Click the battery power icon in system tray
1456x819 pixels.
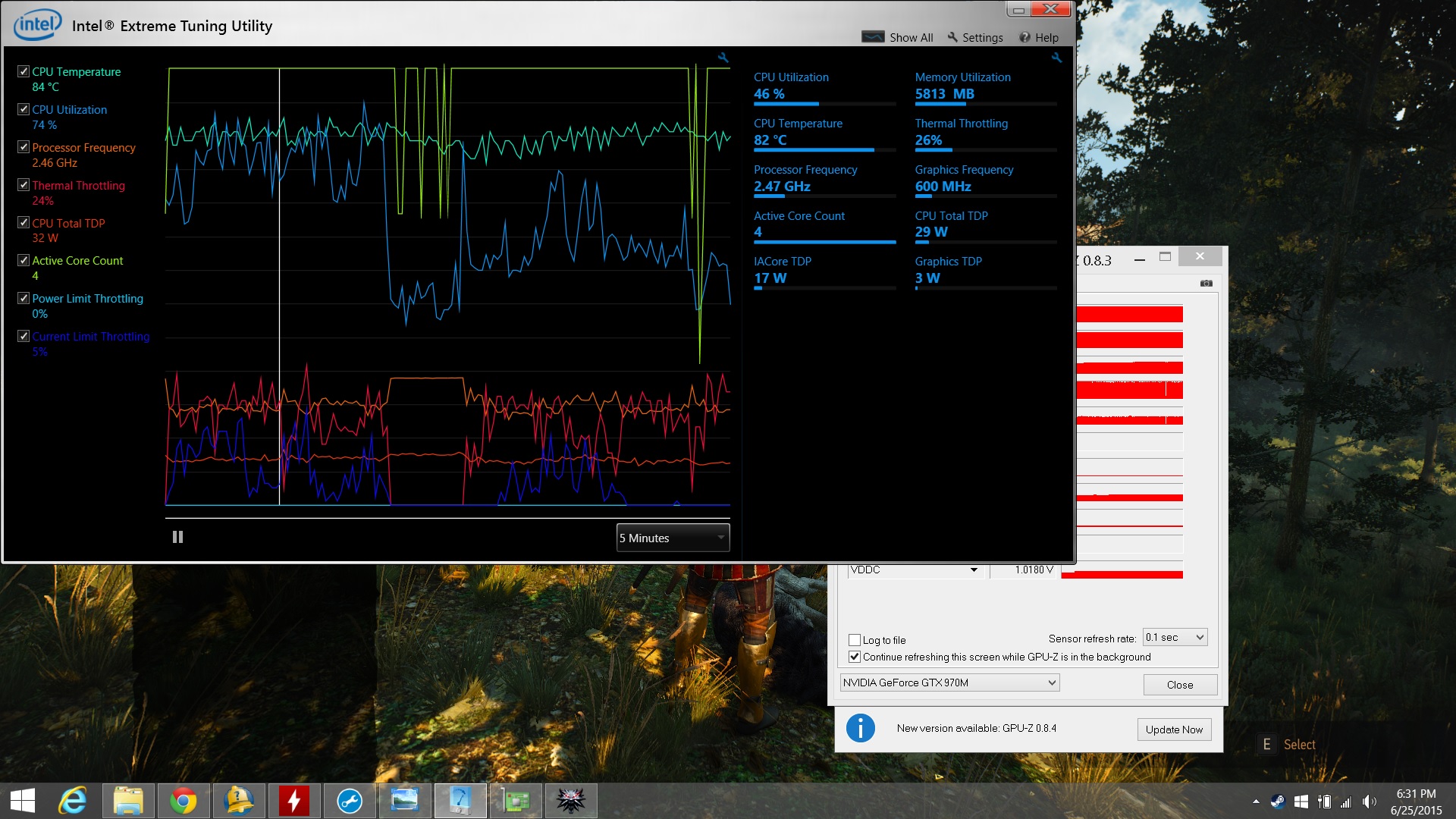1324,802
